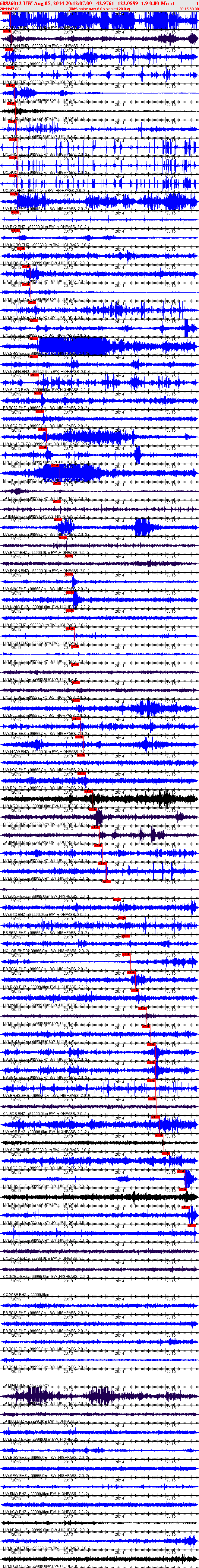Click the end time 20:15:39.00 label
The width and height of the screenshot is (199, 1568).
(189, 9)
